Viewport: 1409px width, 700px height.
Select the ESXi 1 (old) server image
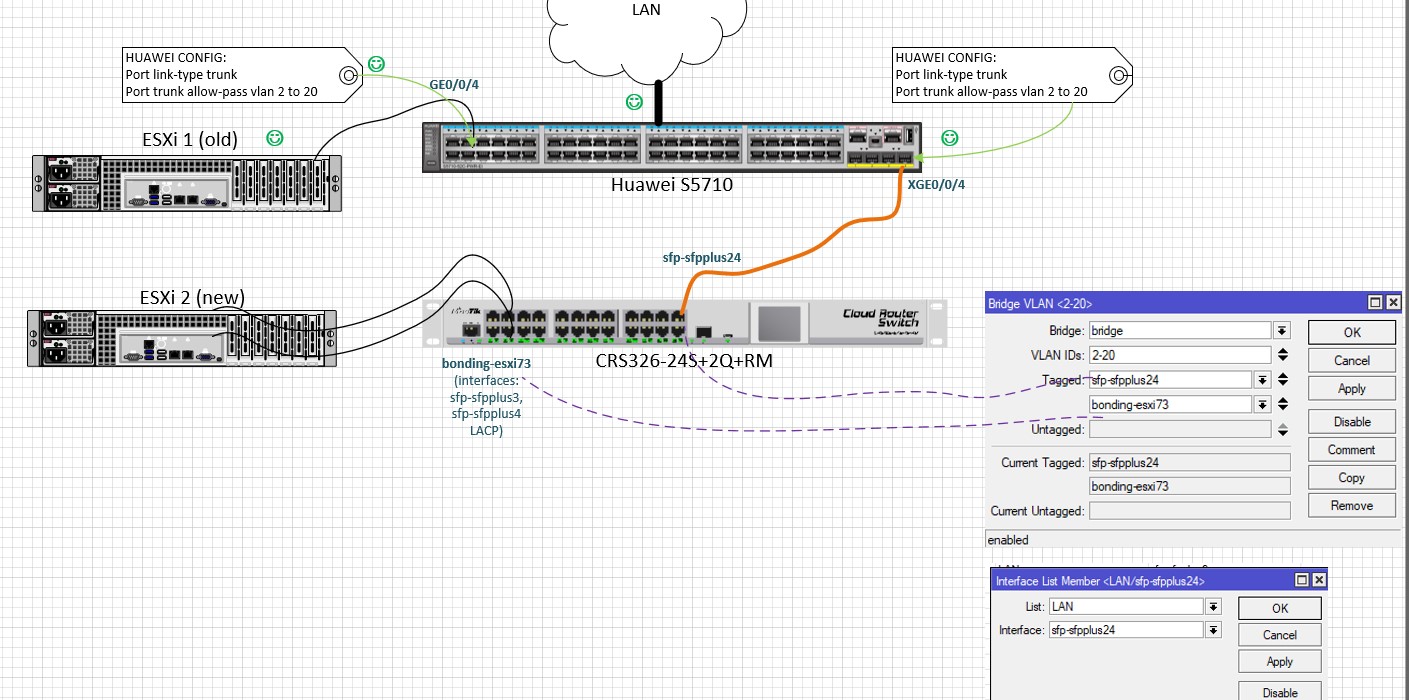point(187,182)
